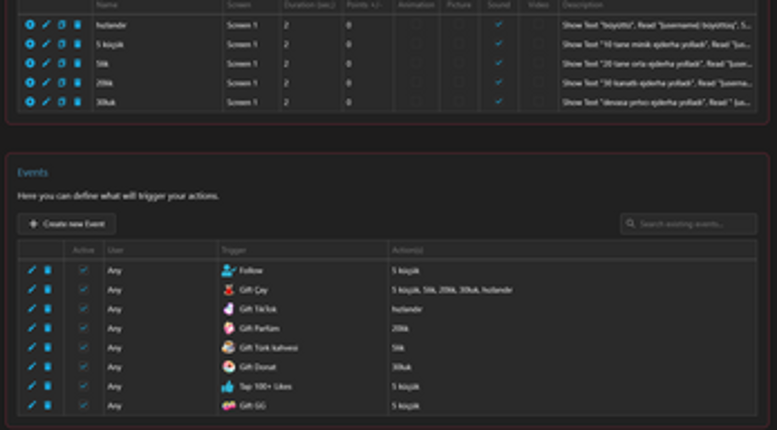The image size is (777, 430).
Task: Test-play the 5lik action
Action: pyautogui.click(x=30, y=63)
